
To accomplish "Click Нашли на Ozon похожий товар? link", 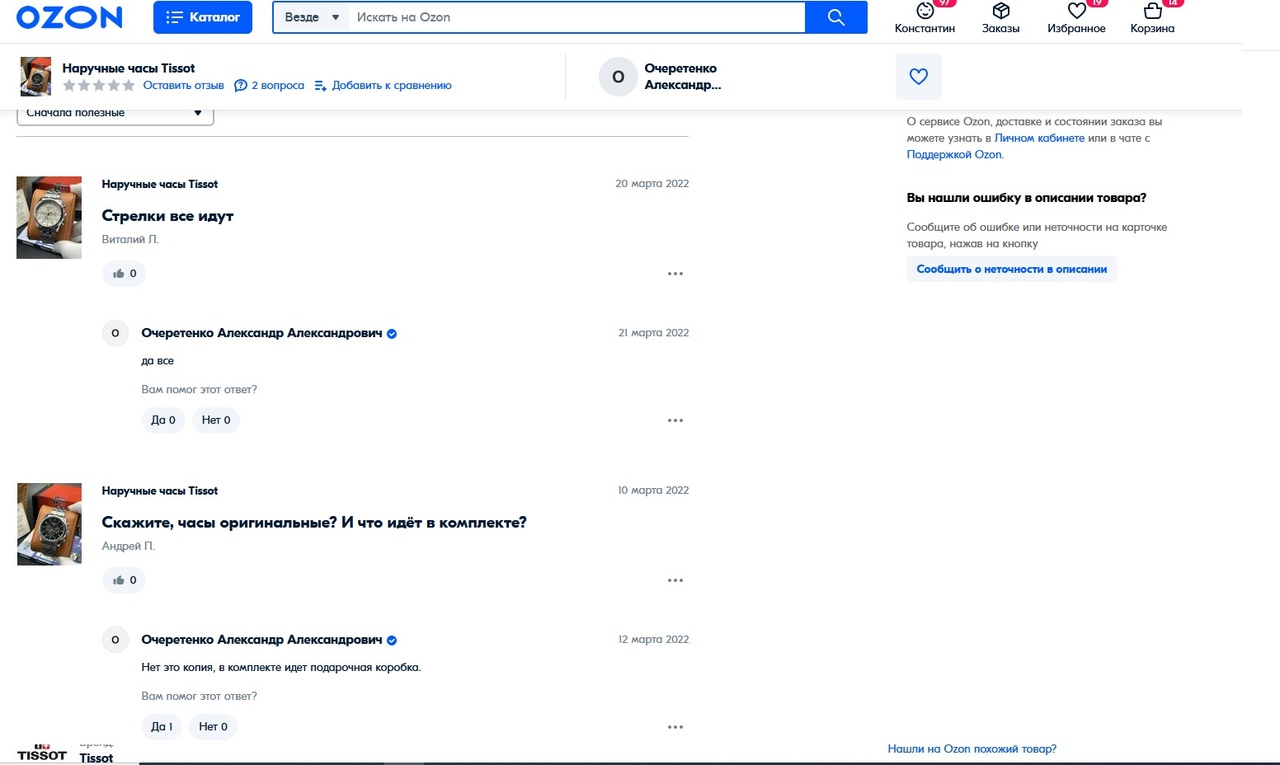I will coord(972,749).
